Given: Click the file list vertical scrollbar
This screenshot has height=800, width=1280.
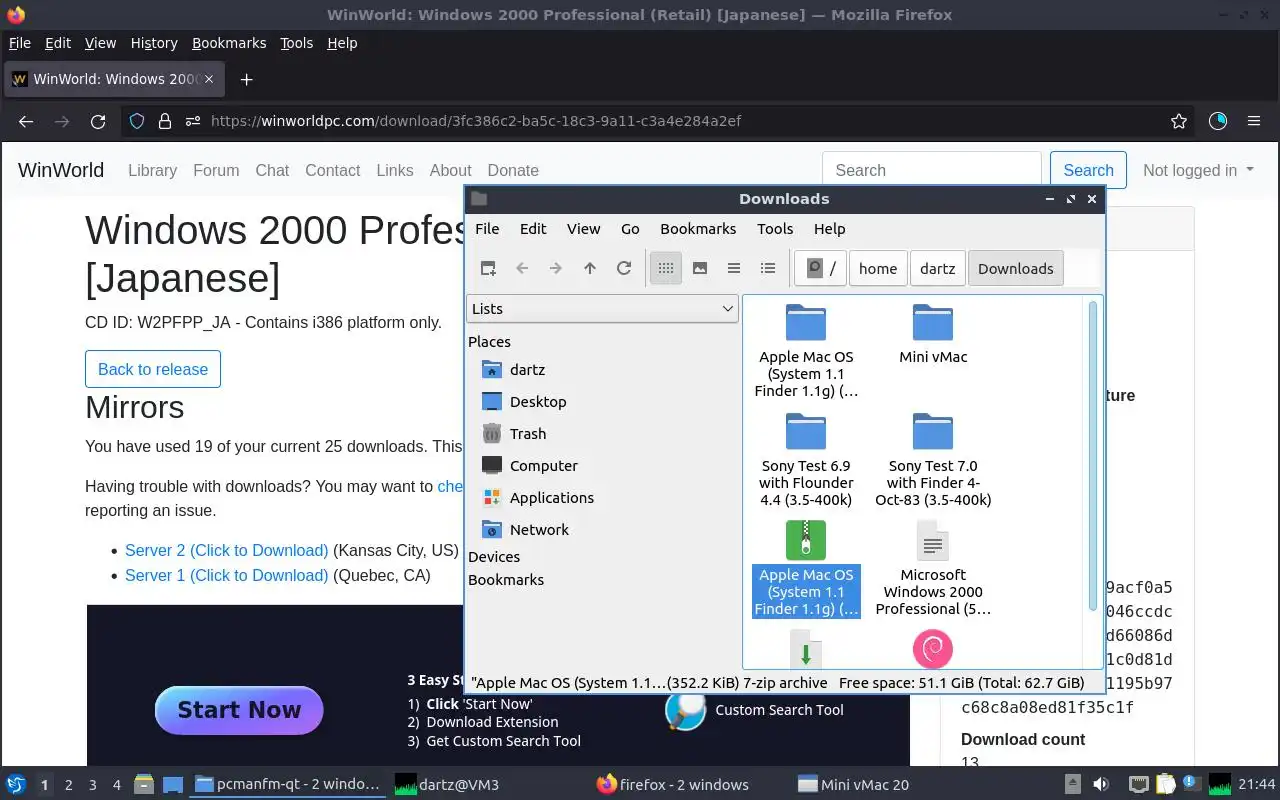Looking at the screenshot, I should click(1093, 455).
